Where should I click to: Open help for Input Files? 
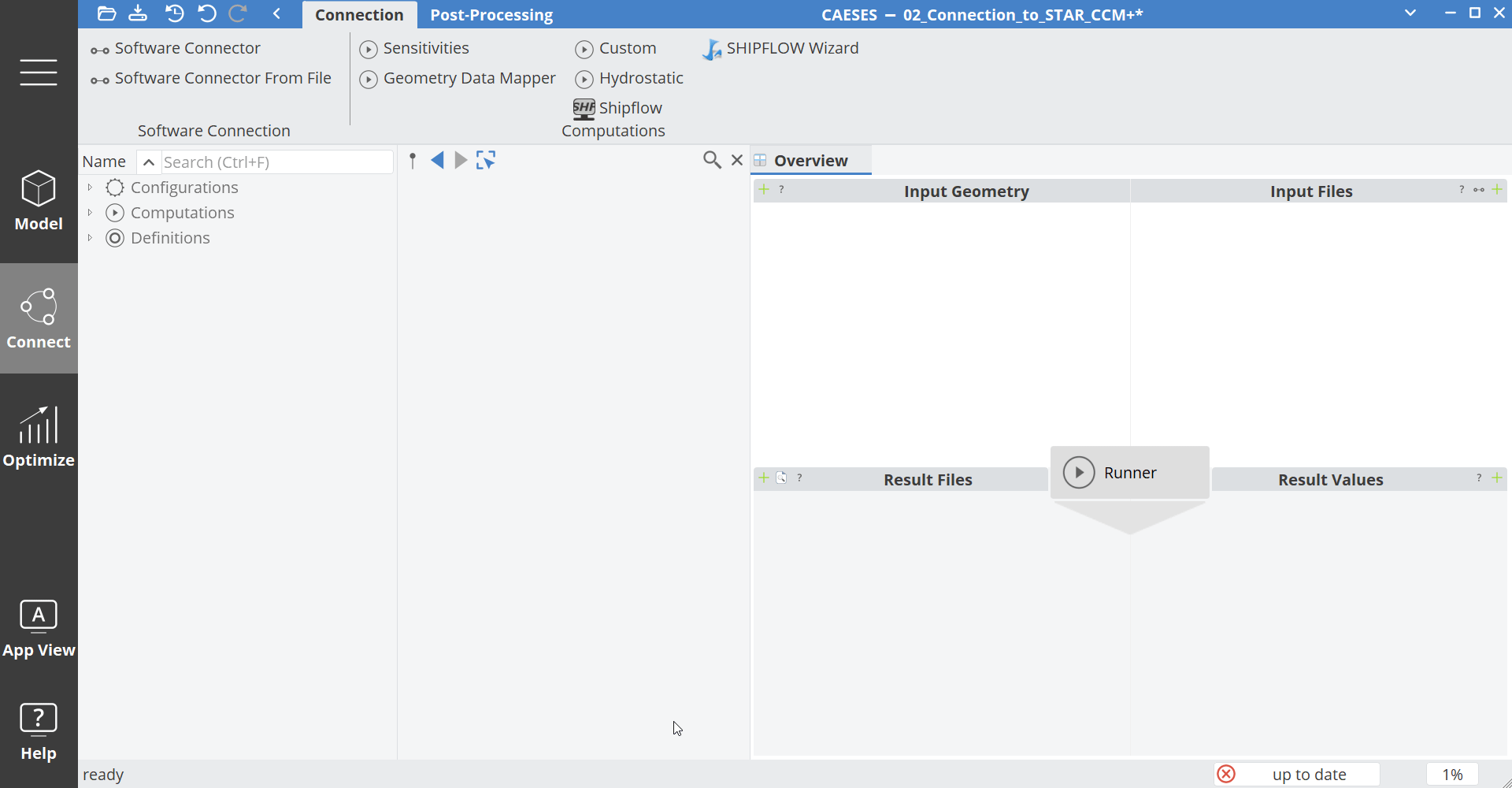[x=1462, y=189]
